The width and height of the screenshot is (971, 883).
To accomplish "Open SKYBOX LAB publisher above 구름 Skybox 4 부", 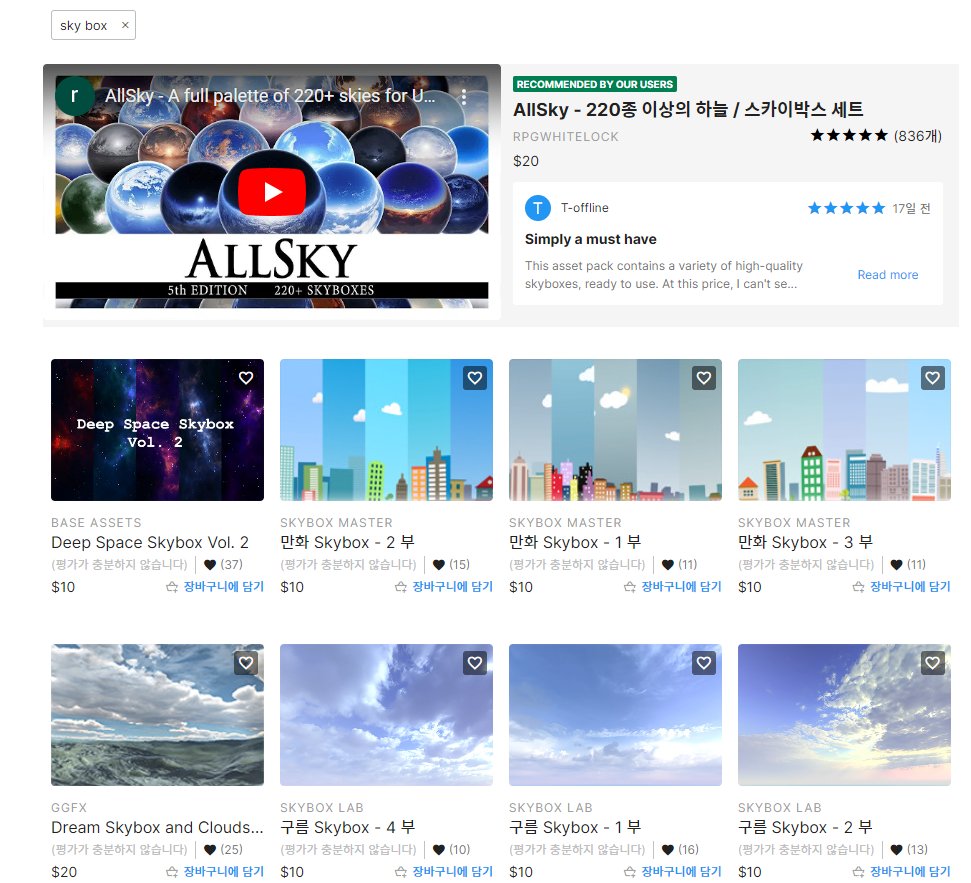I will click(321, 807).
